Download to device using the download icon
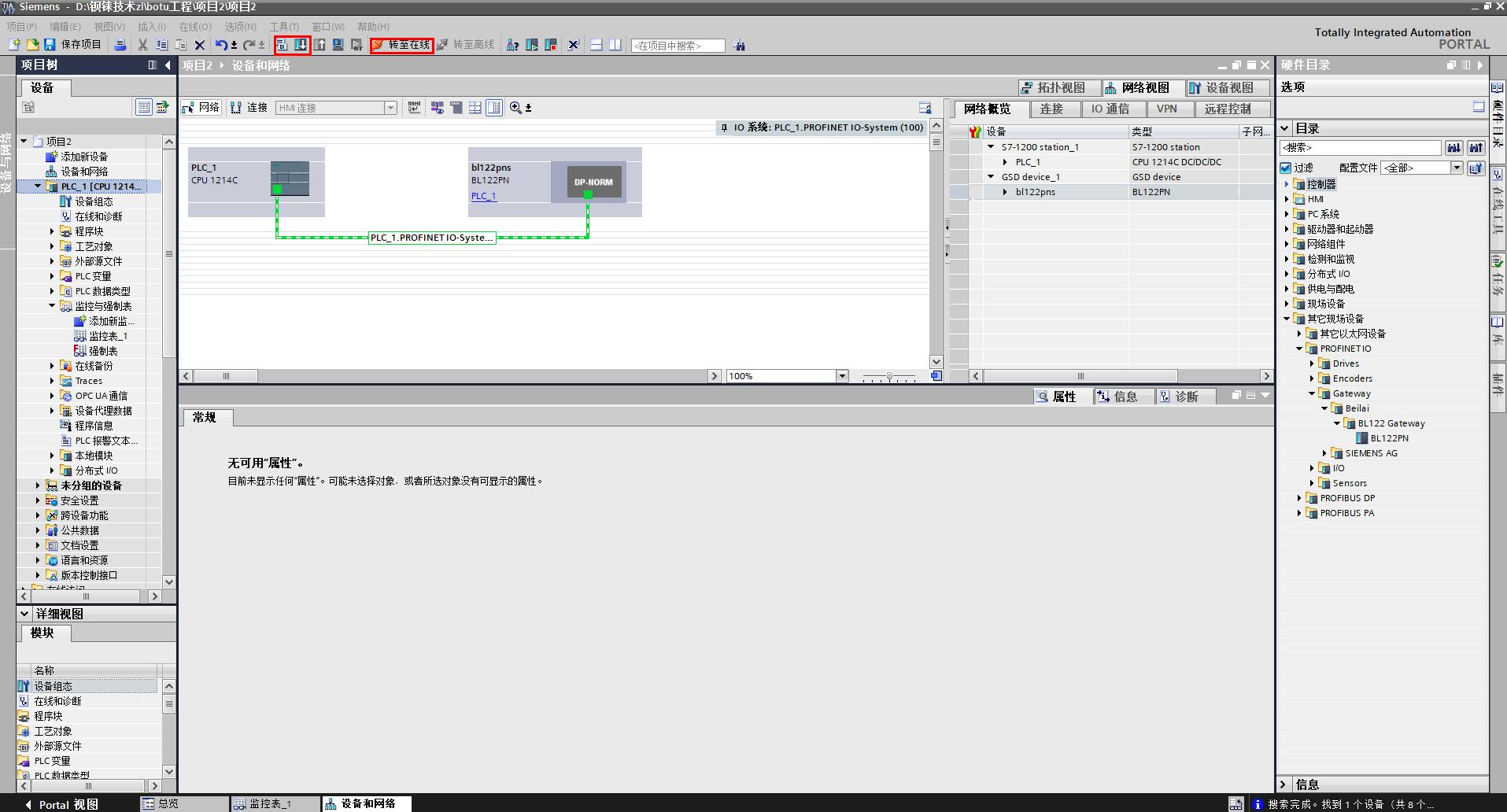 click(301, 45)
